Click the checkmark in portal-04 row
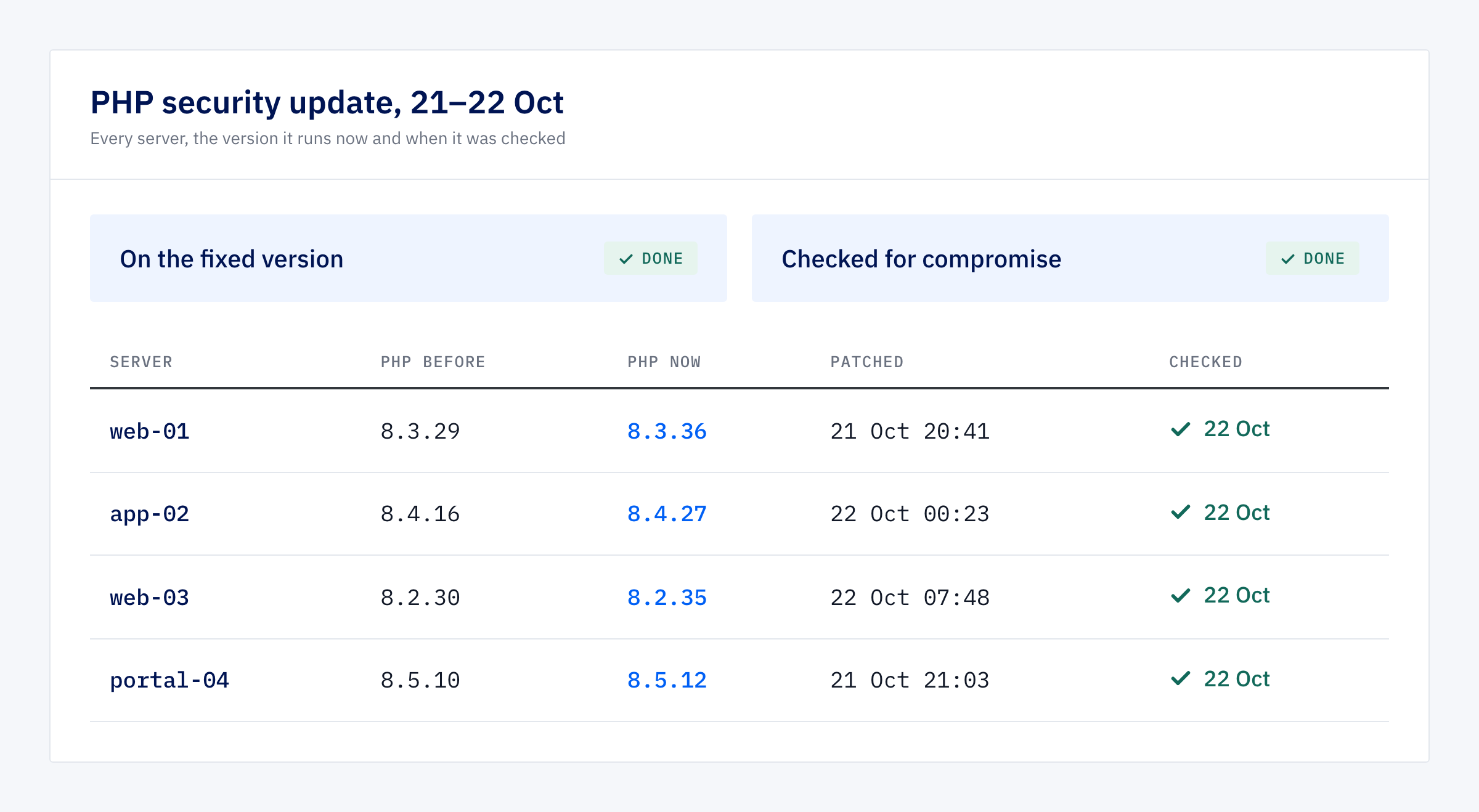The width and height of the screenshot is (1479, 812). coord(1181,679)
